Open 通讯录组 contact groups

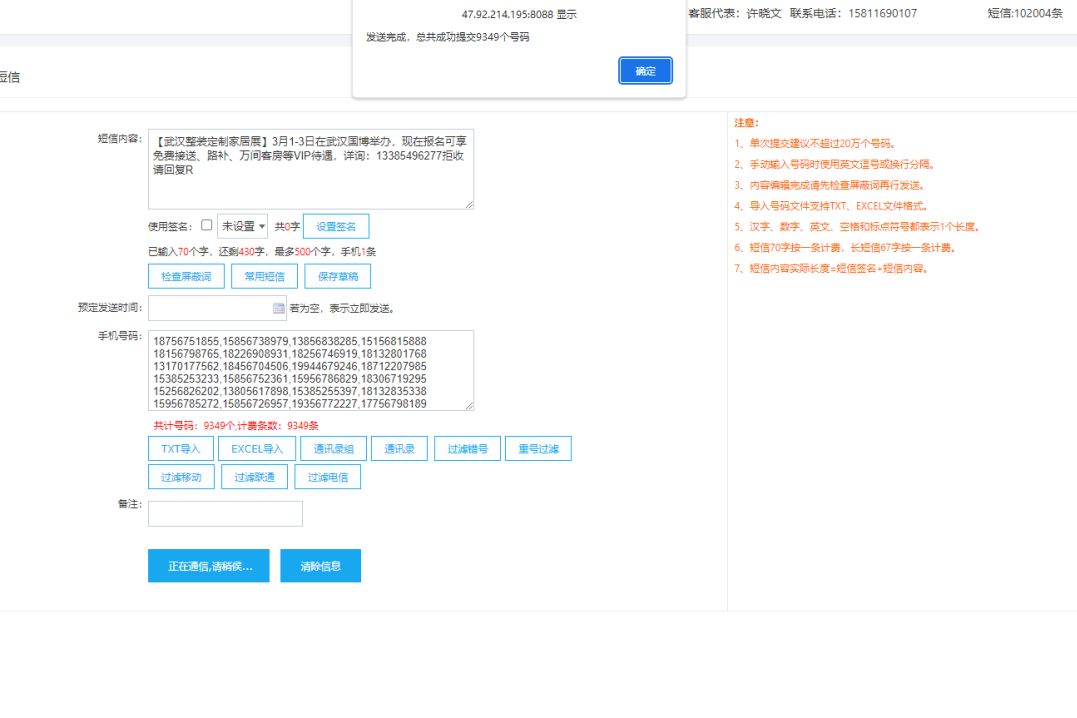click(333, 449)
